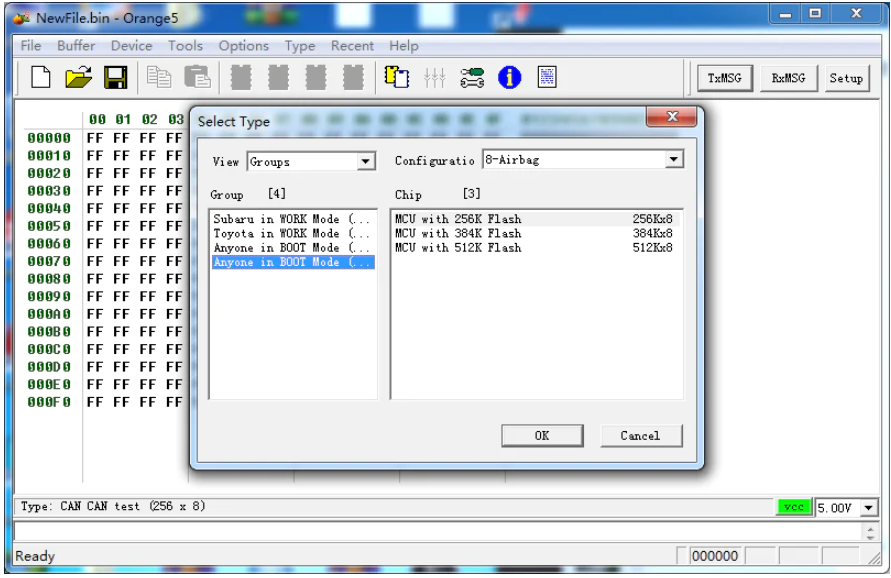The image size is (891, 578).
Task: Open the Device menu
Action: click(x=131, y=45)
